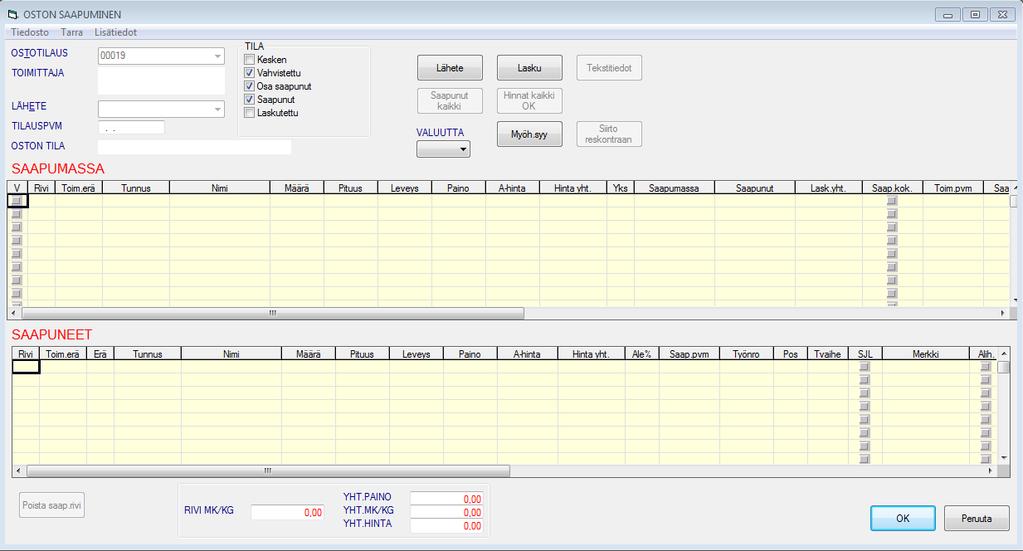This screenshot has height=551, width=1023.
Task: Click the Saapumassa column header
Action: (674, 188)
